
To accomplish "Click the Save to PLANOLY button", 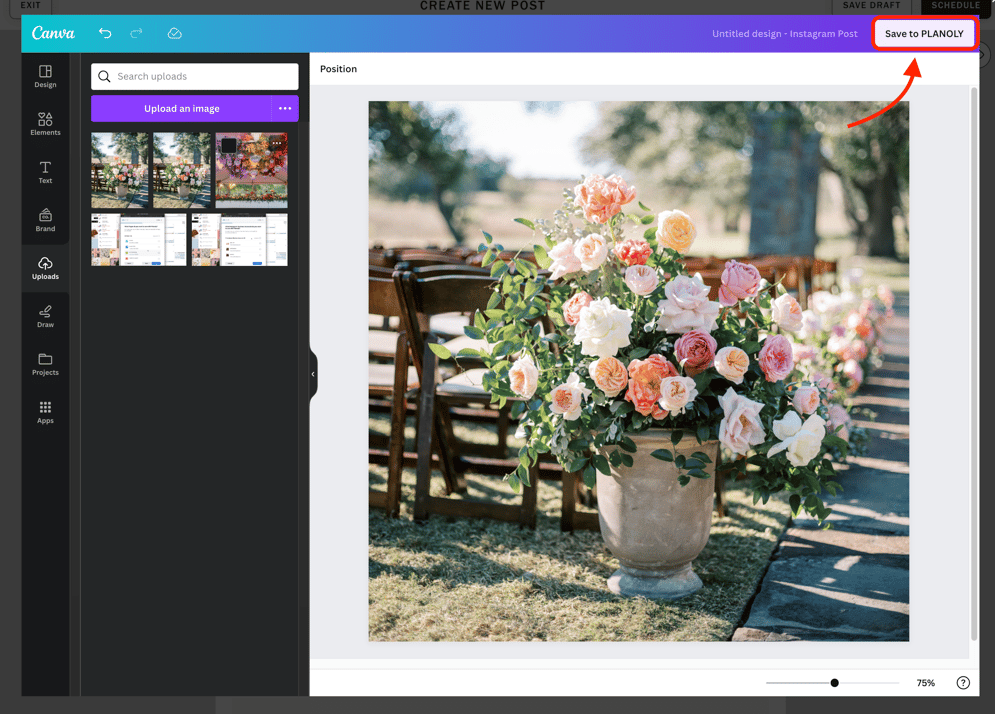I will (924, 33).
